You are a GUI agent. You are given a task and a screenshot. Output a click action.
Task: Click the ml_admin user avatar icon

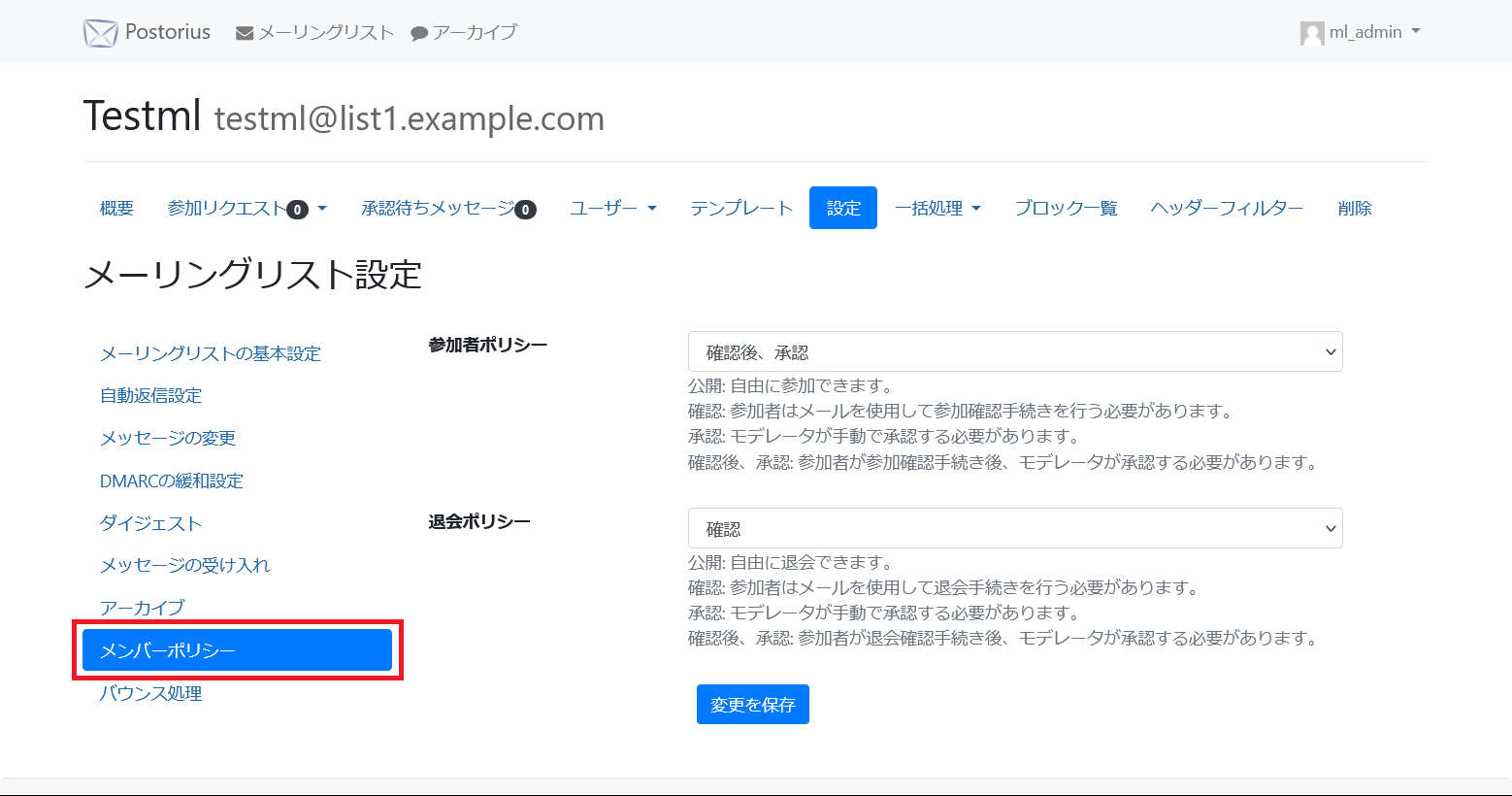(1312, 33)
